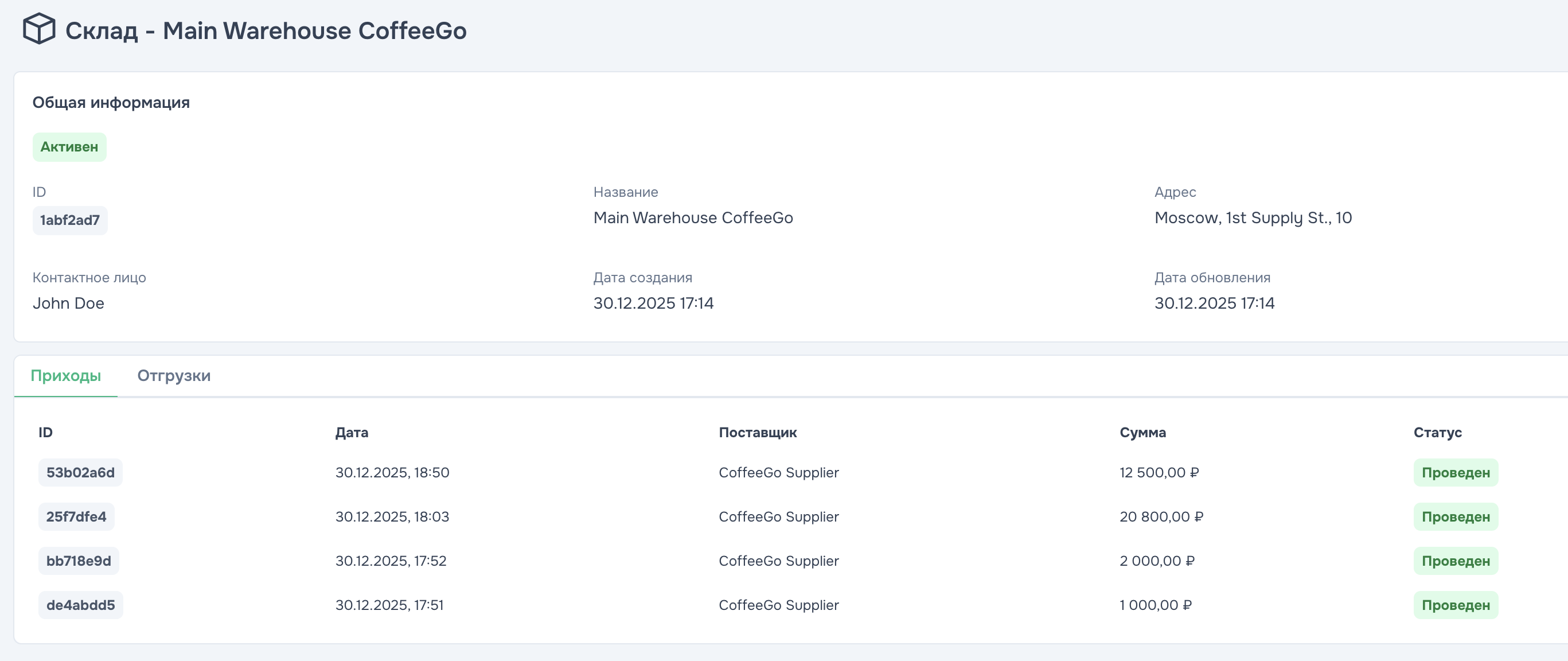The height and width of the screenshot is (661, 1568).
Task: Click the warehouse box icon in header
Action: click(39, 29)
